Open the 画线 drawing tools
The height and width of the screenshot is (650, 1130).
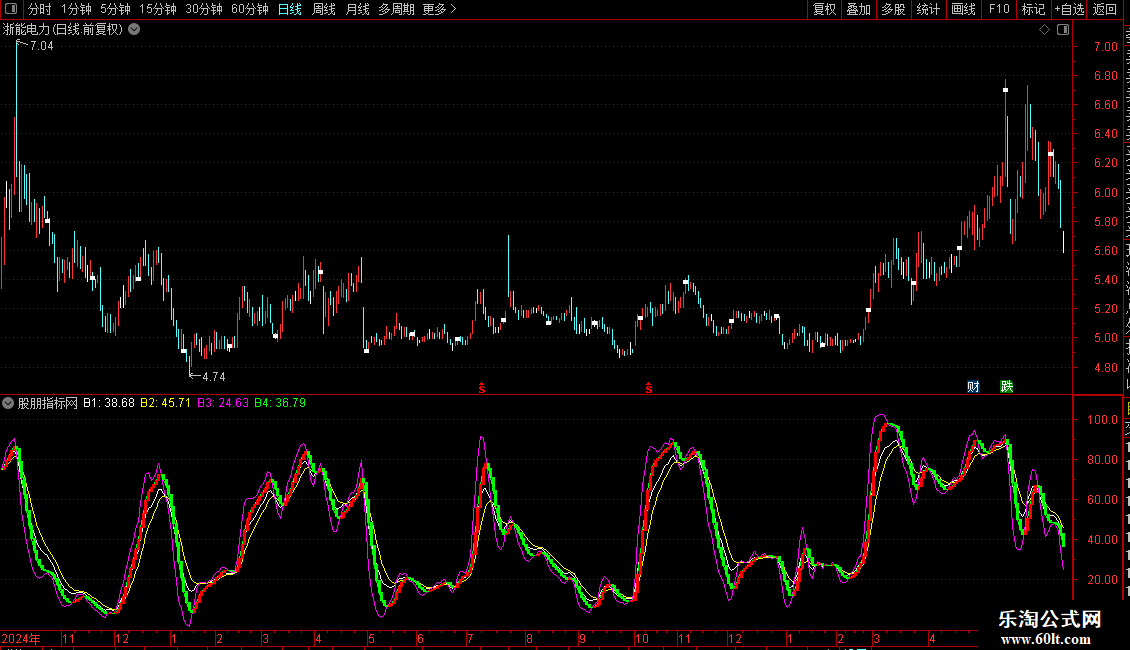click(964, 9)
